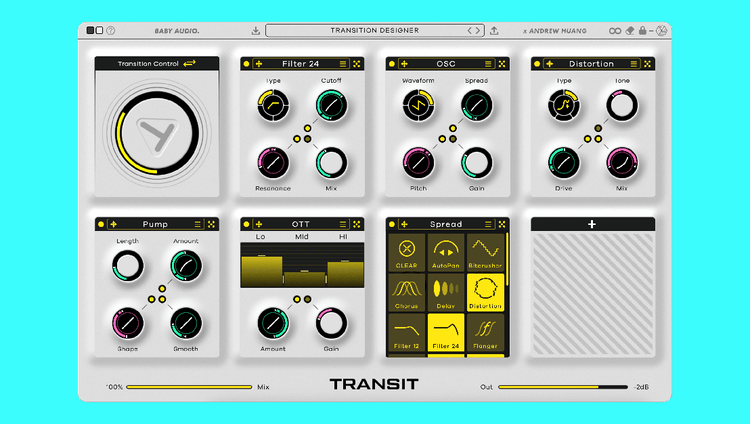Viewport: 750px width, 424px height.
Task: Click the OSC Waveform selector knob
Action: click(419, 105)
